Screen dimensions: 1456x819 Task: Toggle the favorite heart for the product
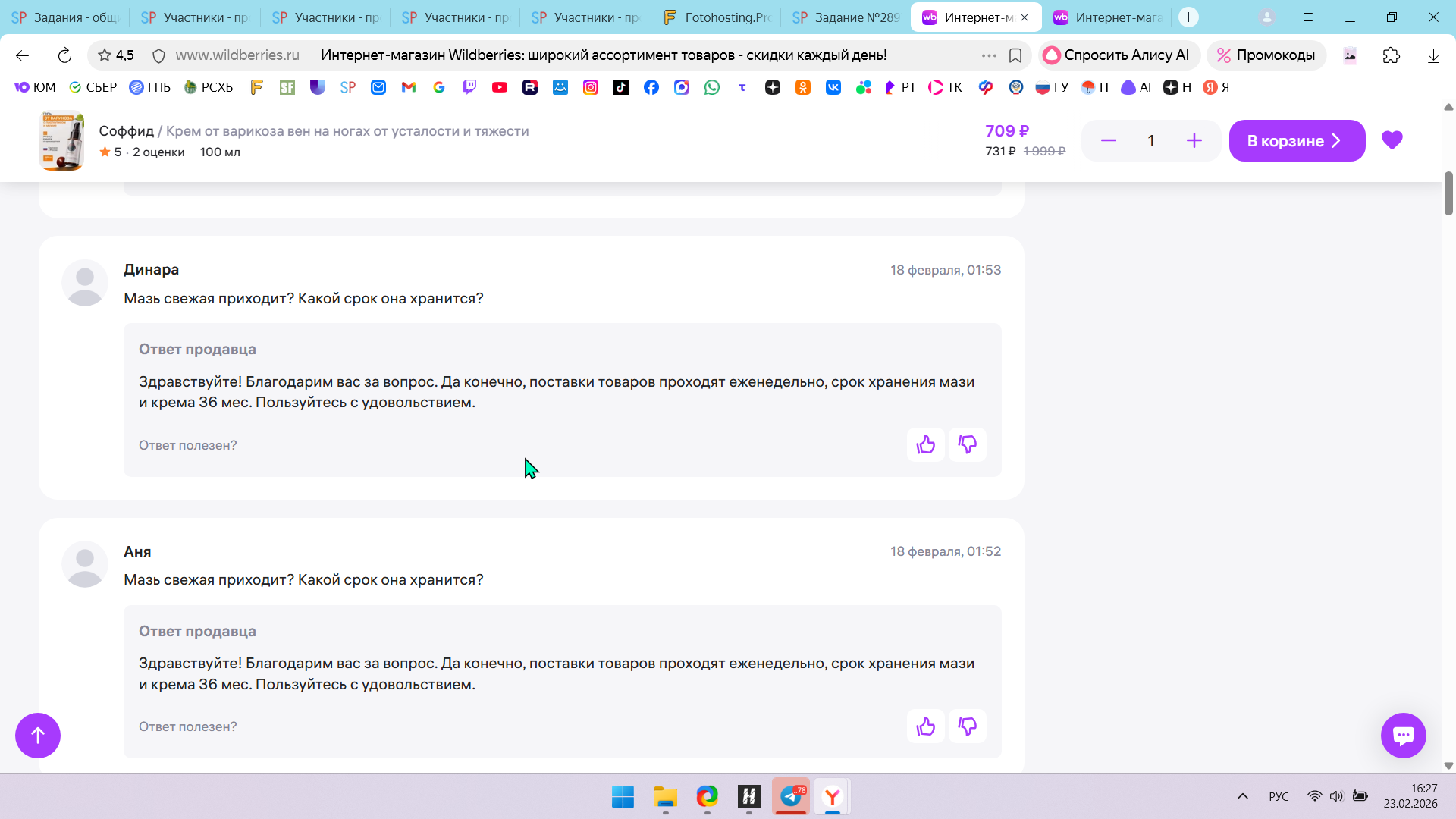1392,140
